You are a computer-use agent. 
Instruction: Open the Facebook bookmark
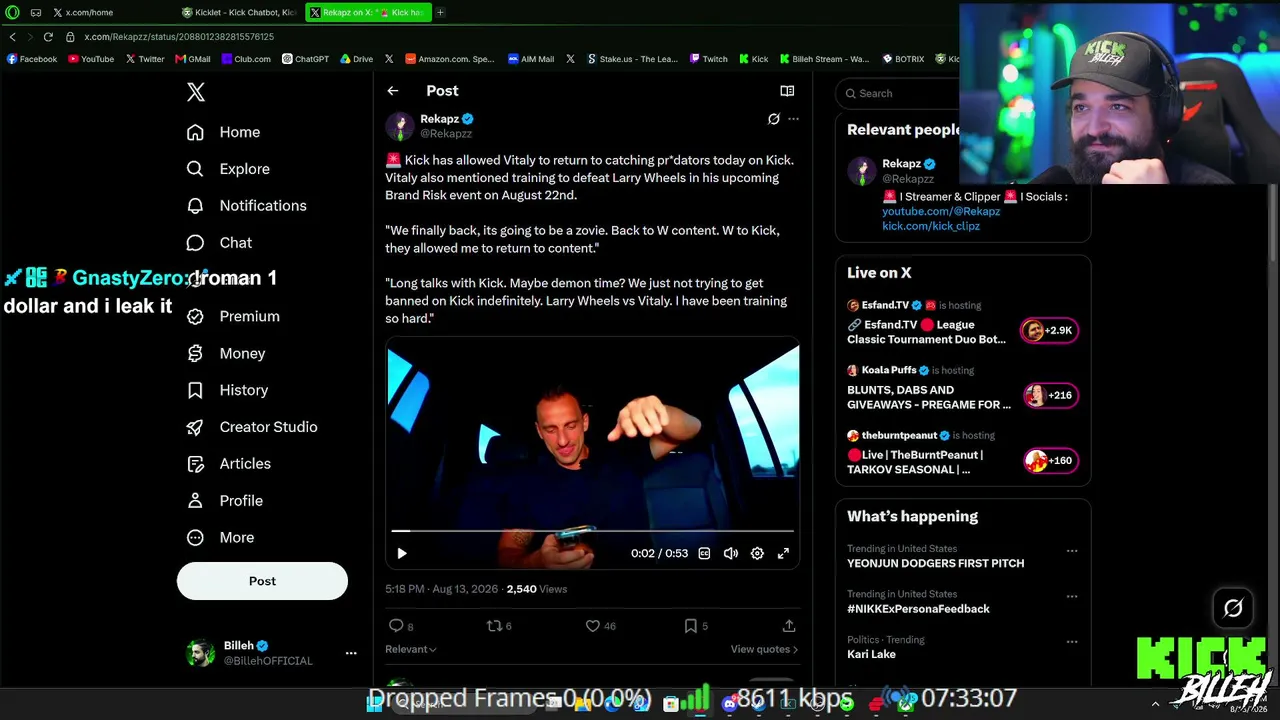point(32,59)
